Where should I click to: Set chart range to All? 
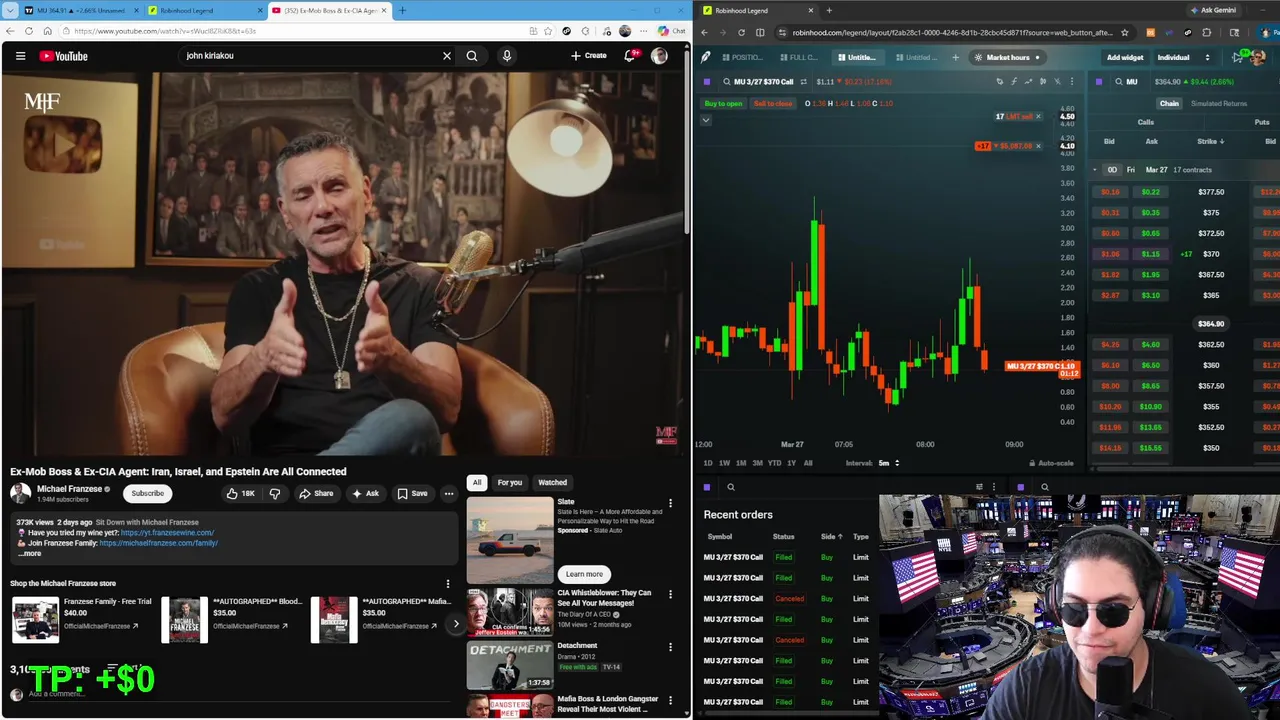808,463
